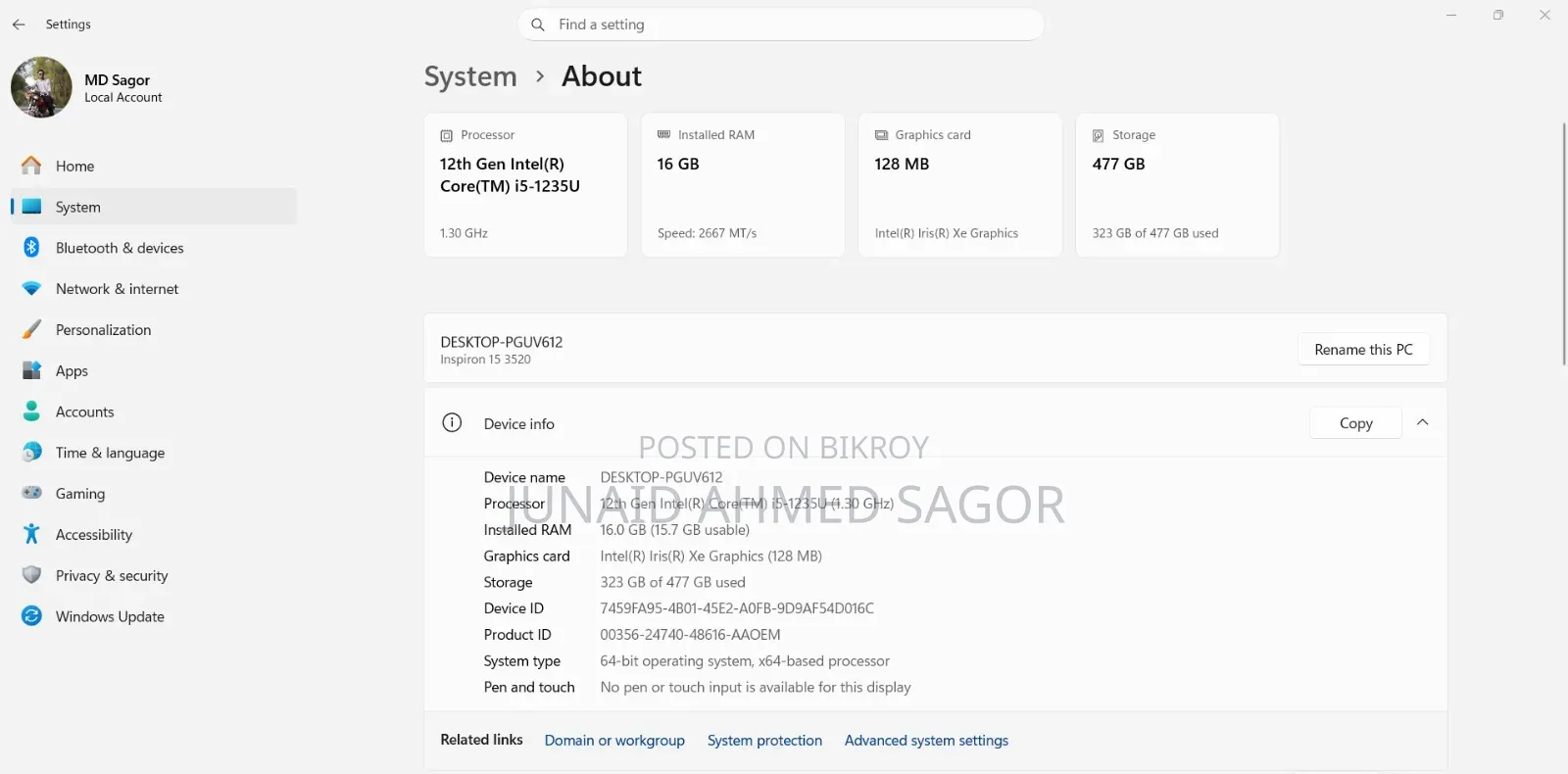
Task: Click the Windows Update refresh icon
Action: pos(31,616)
